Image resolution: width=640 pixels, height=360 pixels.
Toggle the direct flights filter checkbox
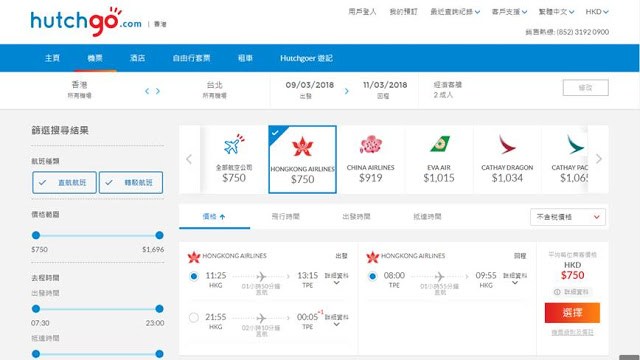tap(64, 182)
